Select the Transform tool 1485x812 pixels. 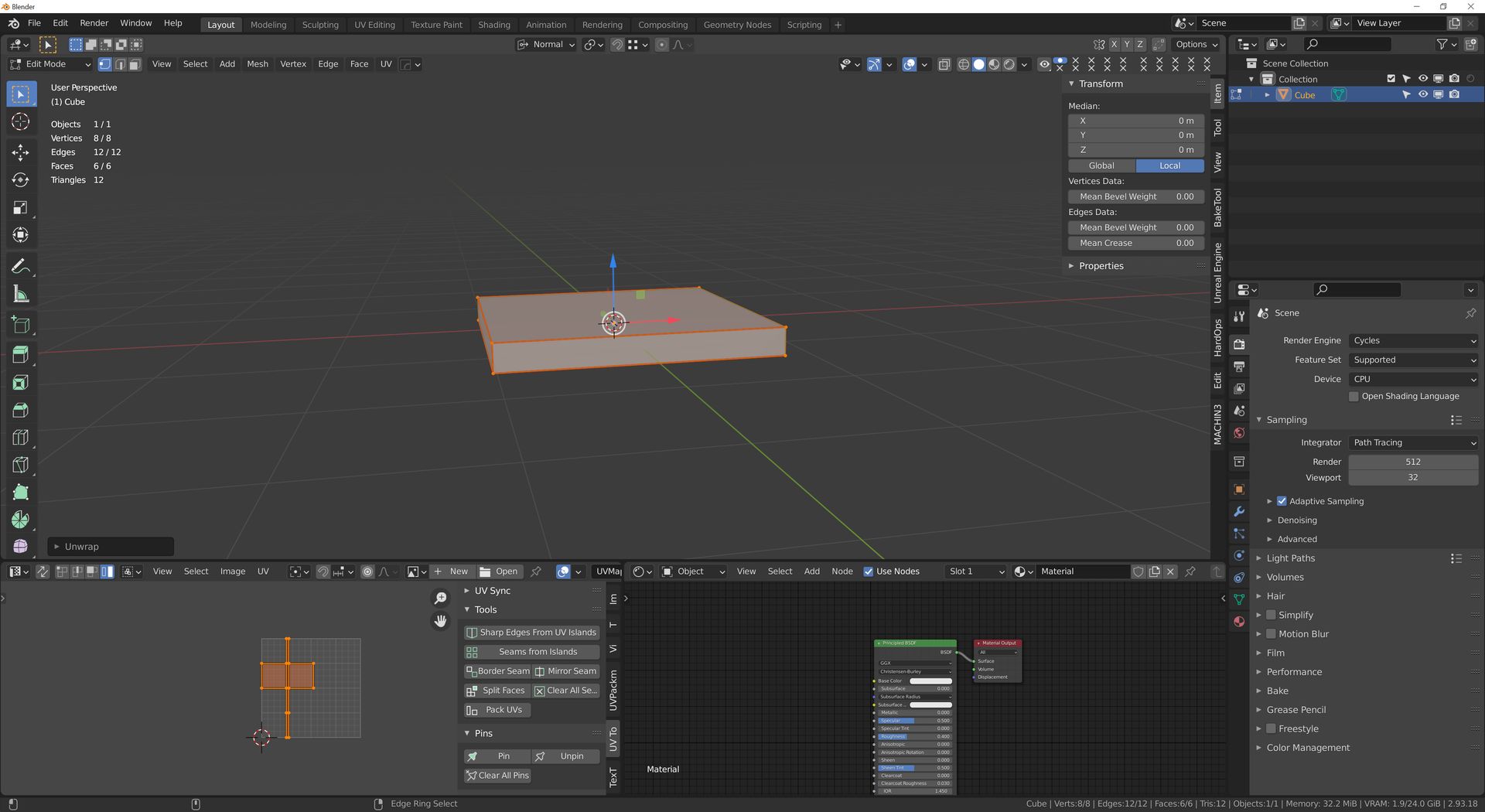click(21, 235)
